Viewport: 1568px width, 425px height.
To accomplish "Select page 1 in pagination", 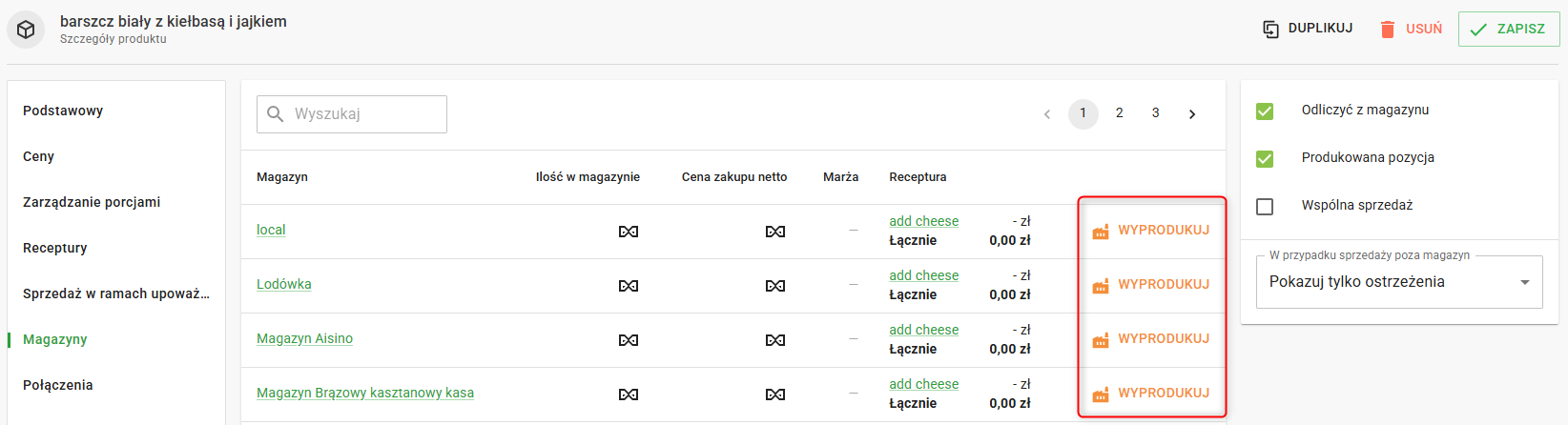I will coord(1083,113).
